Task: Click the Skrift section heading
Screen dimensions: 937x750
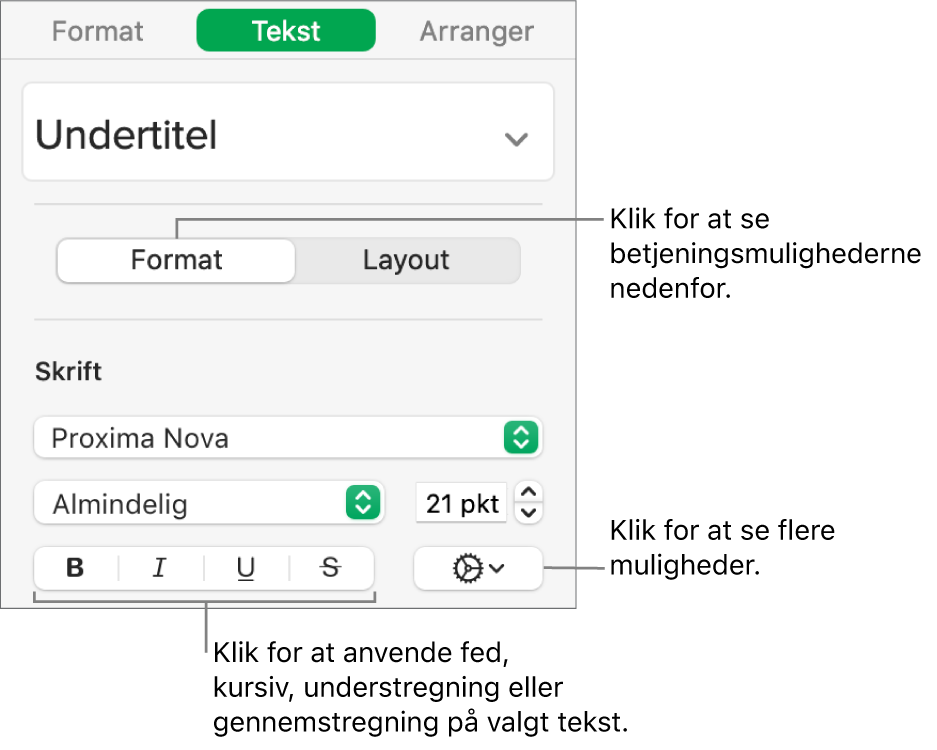Action: (x=68, y=372)
